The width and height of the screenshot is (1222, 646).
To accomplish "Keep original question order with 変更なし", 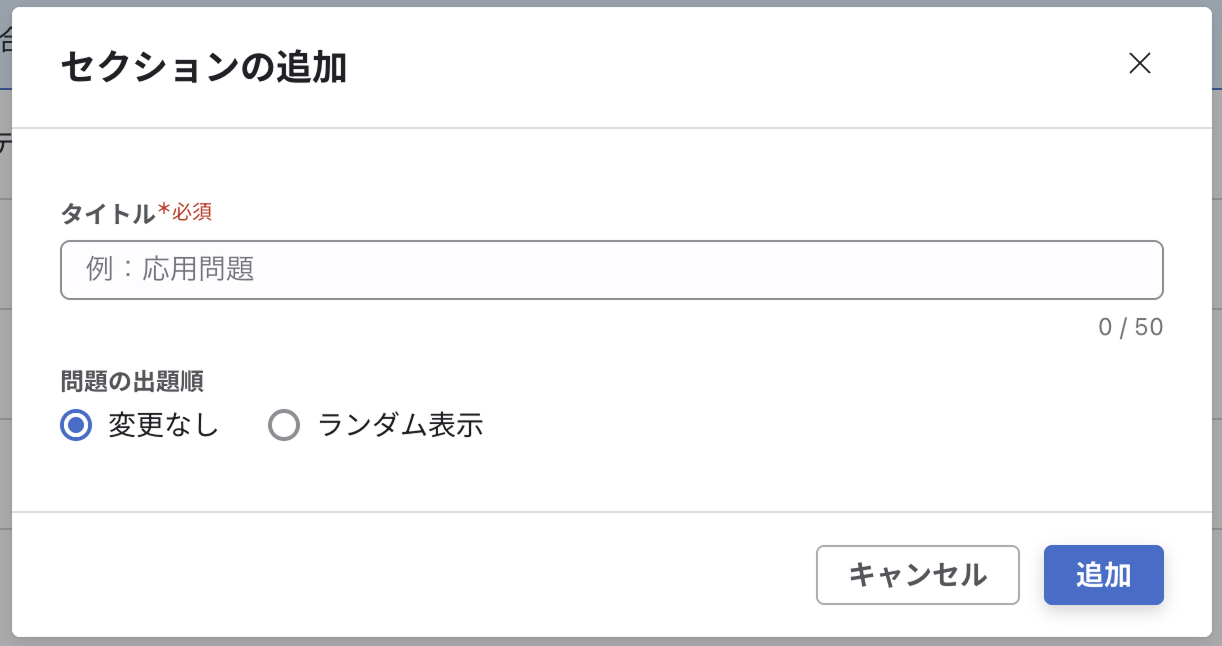I will point(75,425).
